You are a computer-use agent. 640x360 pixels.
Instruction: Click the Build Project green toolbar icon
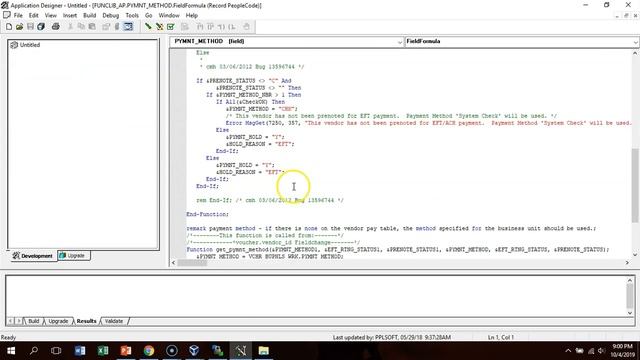tap(148, 27)
